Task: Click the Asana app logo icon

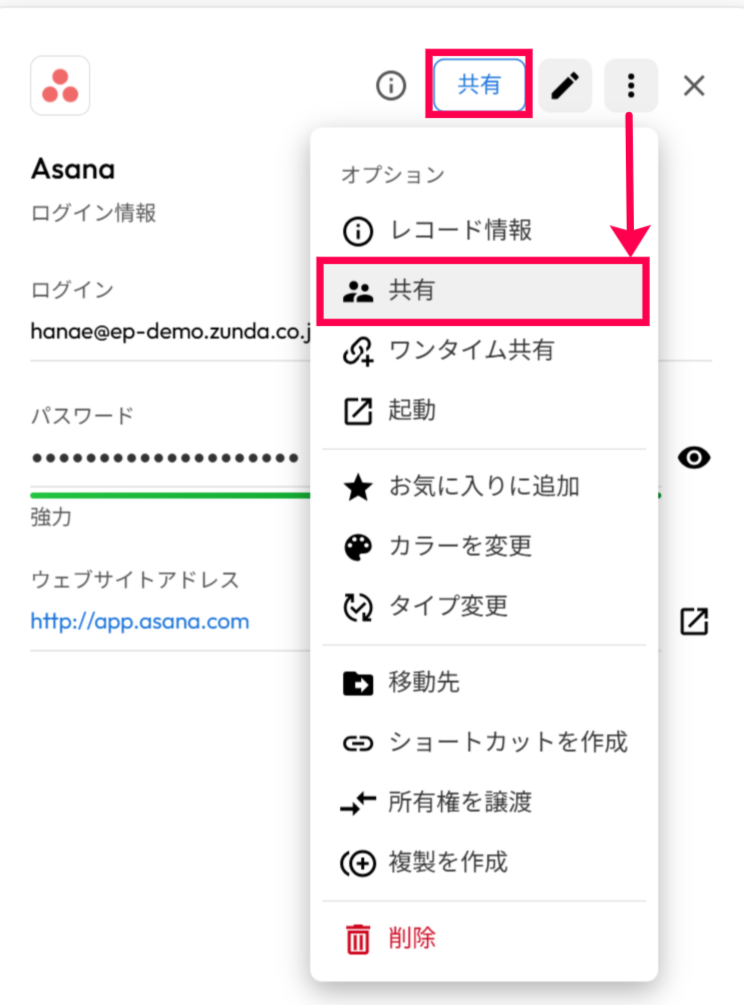Action: click(60, 85)
